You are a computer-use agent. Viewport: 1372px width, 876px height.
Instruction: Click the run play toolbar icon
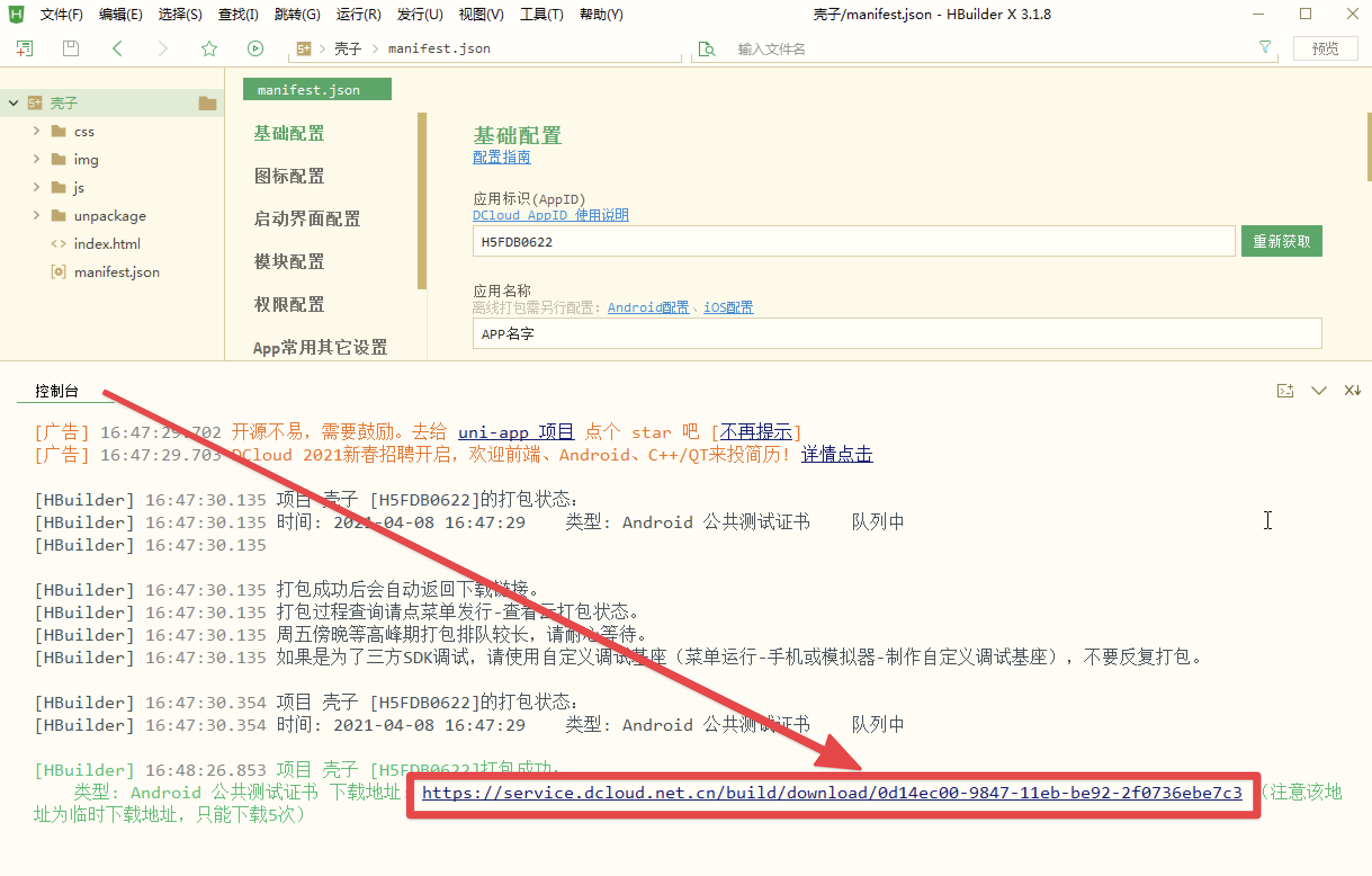pyautogui.click(x=255, y=48)
